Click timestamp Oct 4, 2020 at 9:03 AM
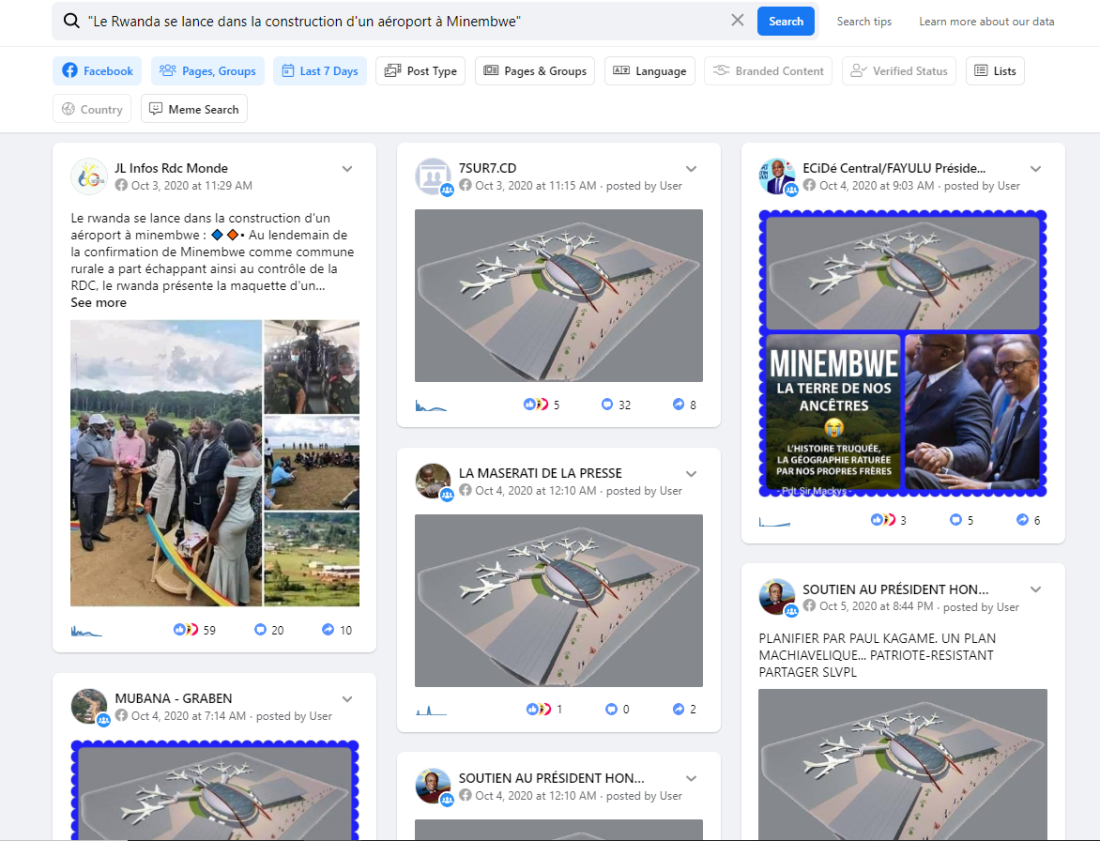 [x=877, y=186]
